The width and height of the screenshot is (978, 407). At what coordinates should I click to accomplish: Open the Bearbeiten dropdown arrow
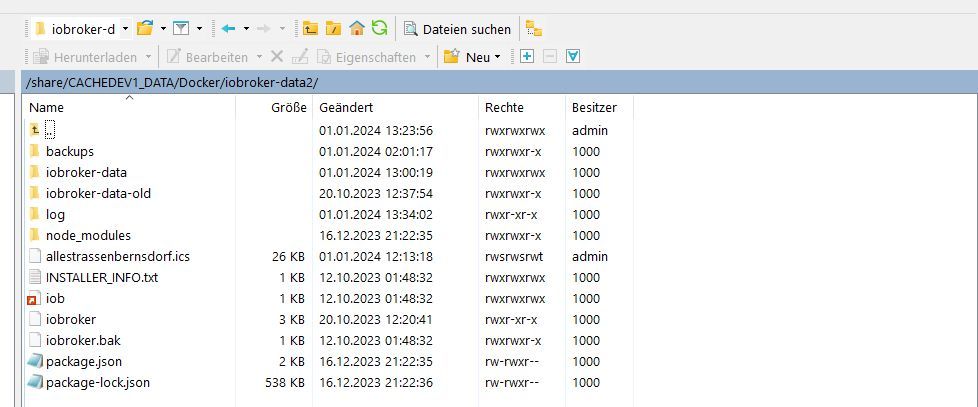[x=259, y=57]
